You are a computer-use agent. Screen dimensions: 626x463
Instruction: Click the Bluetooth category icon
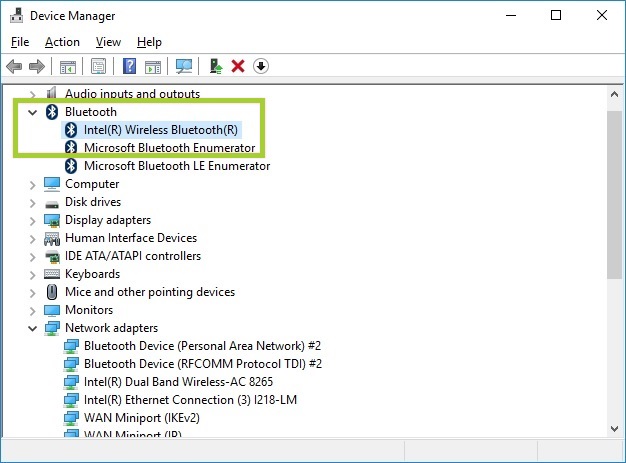coord(52,112)
